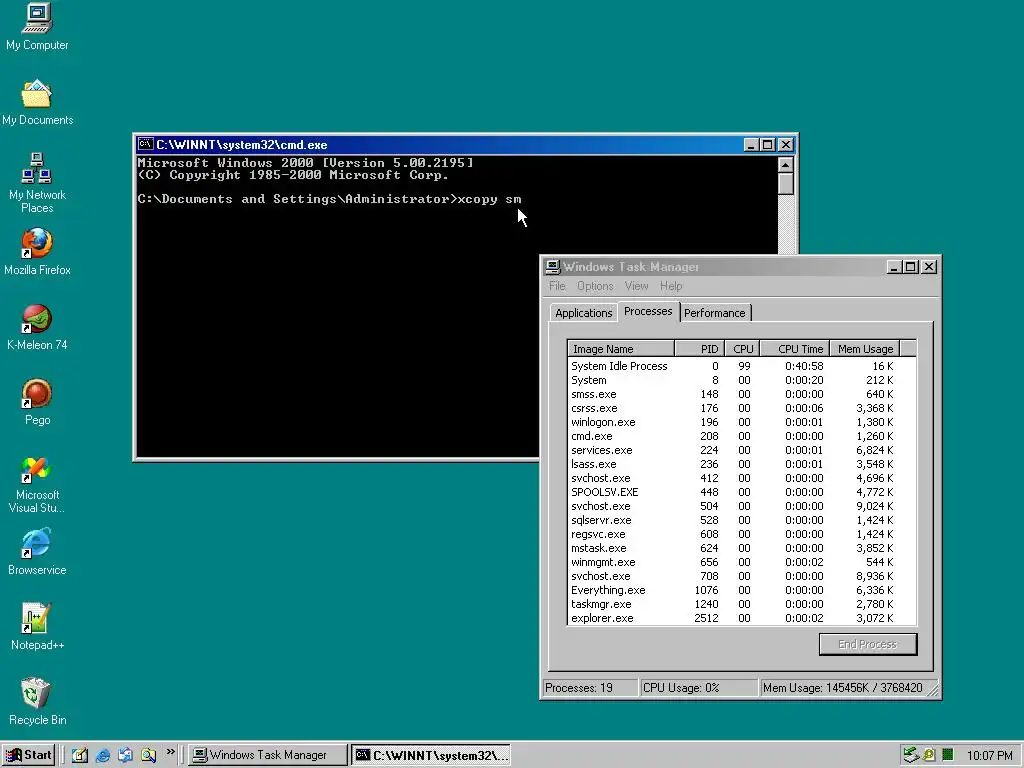
Task: Select the K-Meleon 74 desktop shortcut
Action: tap(37, 327)
